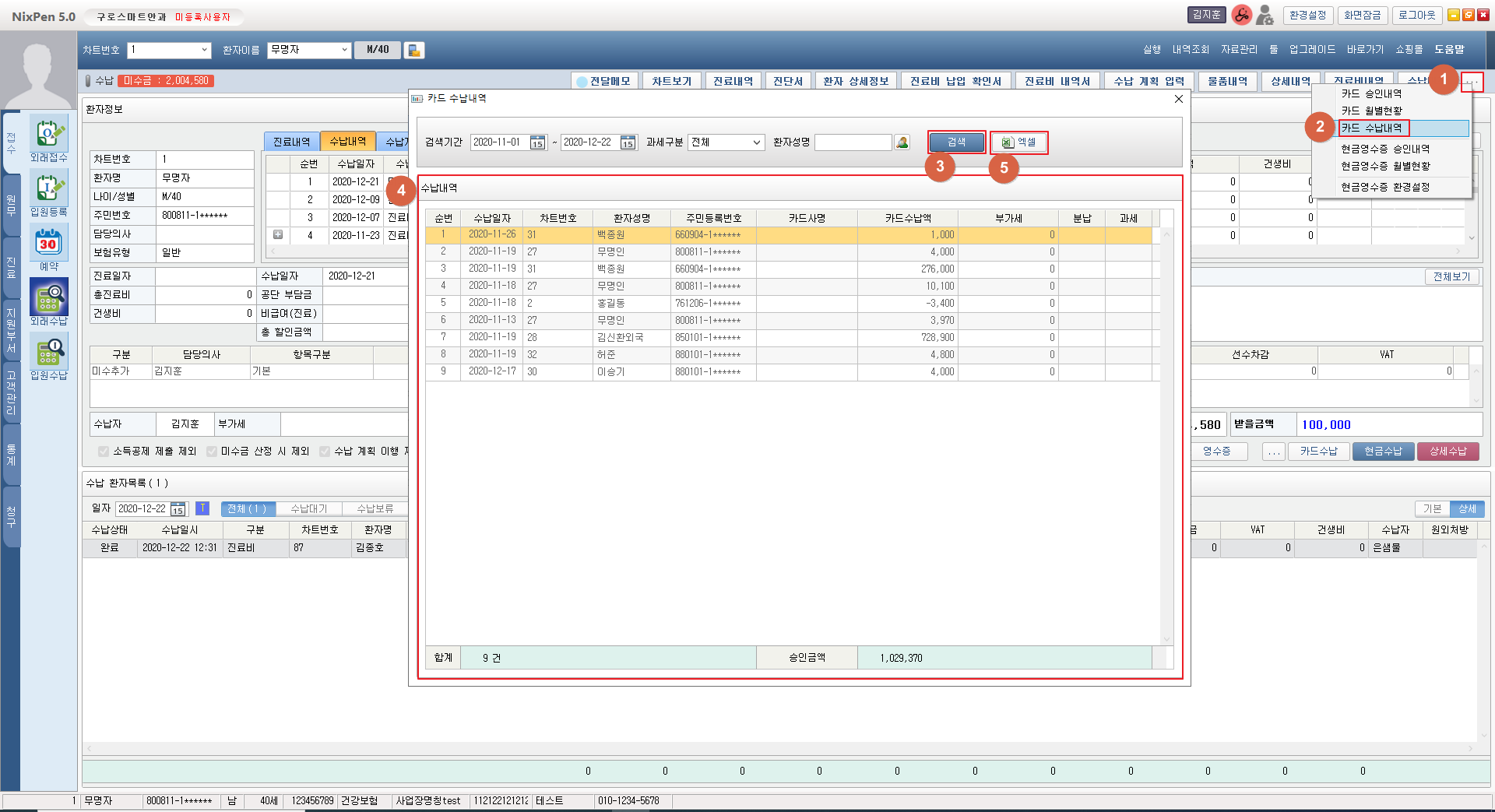1495x812 pixels.
Task: Click the 외래접수 sidebar icon
Action: pyautogui.click(x=48, y=135)
